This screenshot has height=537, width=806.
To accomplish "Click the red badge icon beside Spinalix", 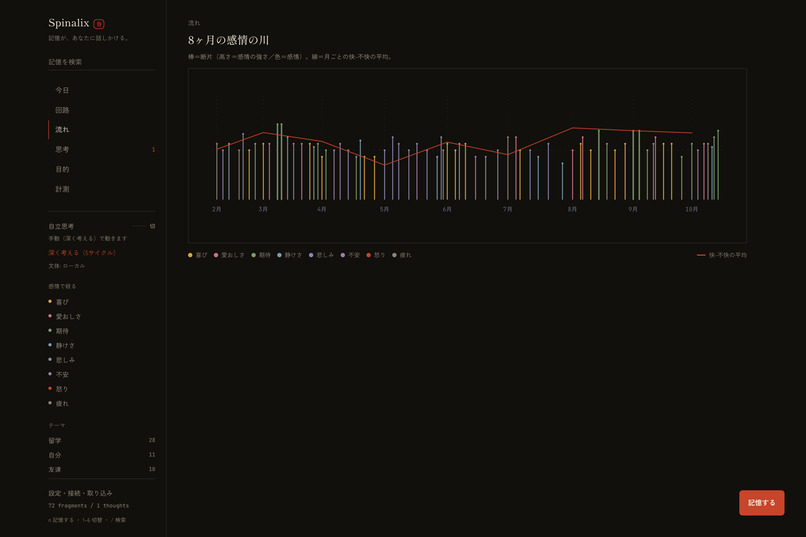I will (99, 24).
